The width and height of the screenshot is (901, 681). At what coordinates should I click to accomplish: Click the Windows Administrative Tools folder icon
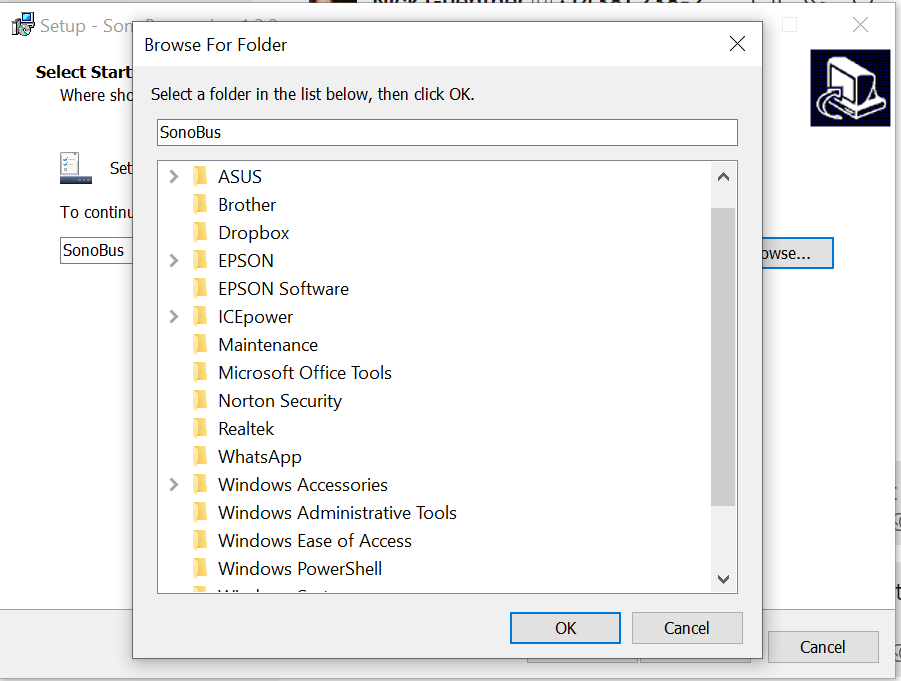[x=200, y=513]
